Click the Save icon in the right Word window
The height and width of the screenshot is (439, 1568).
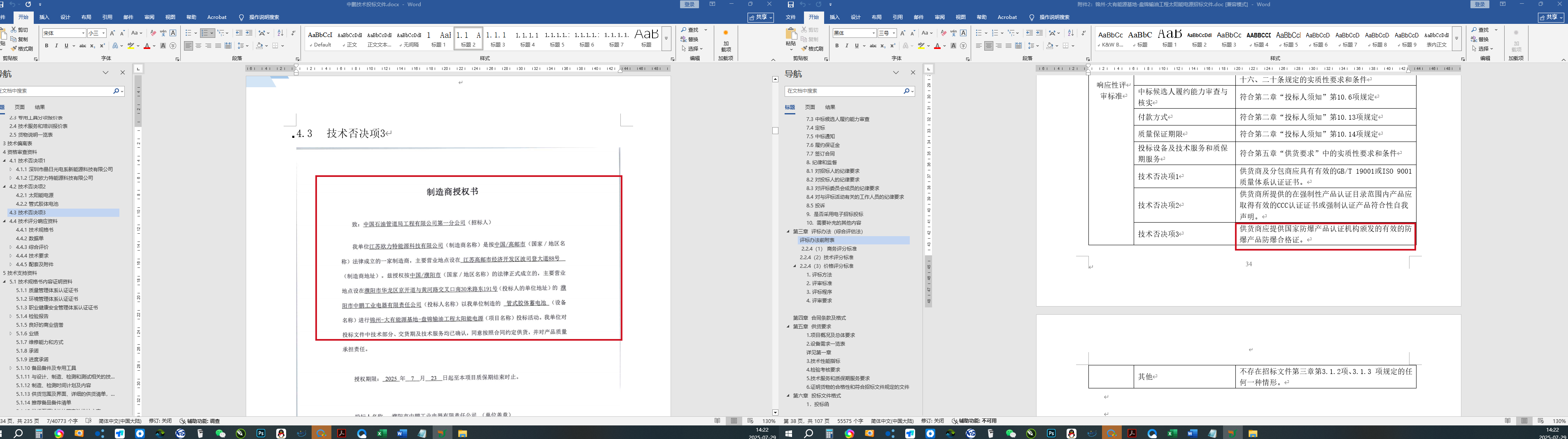(791, 4)
